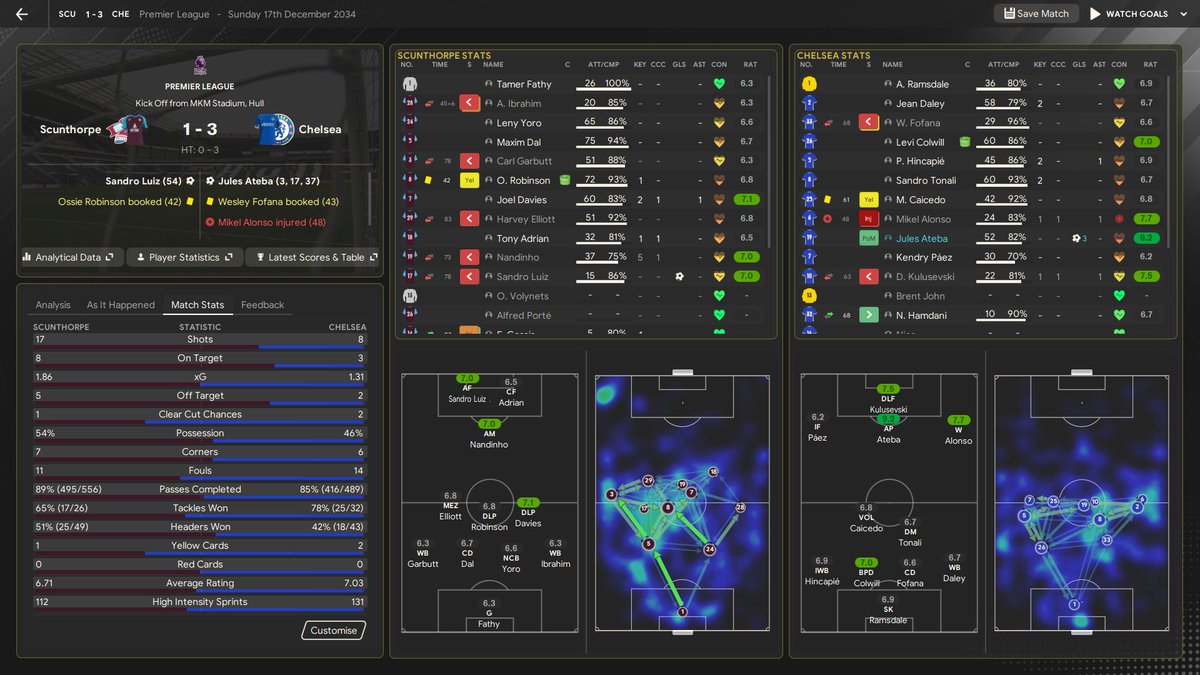Click W. Fofana's substituted-off red icon
This screenshot has width=1200, height=675.
(870, 122)
